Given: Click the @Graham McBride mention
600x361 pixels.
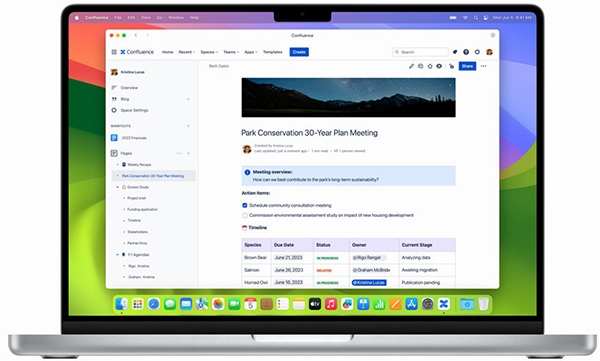Looking at the screenshot, I should [x=371, y=270].
